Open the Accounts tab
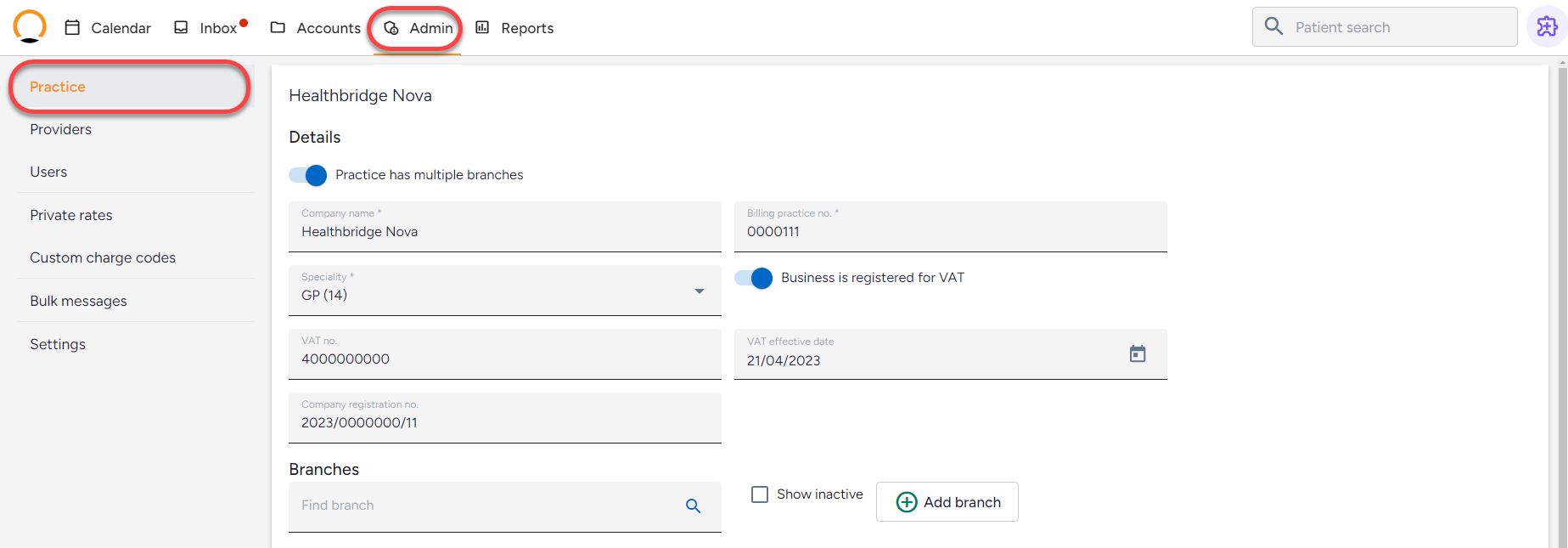The image size is (1568, 548). coord(315,28)
